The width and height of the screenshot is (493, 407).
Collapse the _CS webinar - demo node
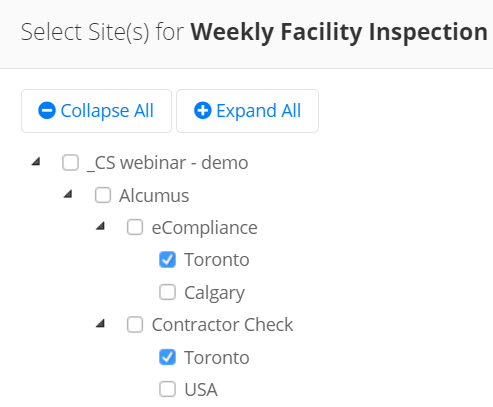coord(36,162)
